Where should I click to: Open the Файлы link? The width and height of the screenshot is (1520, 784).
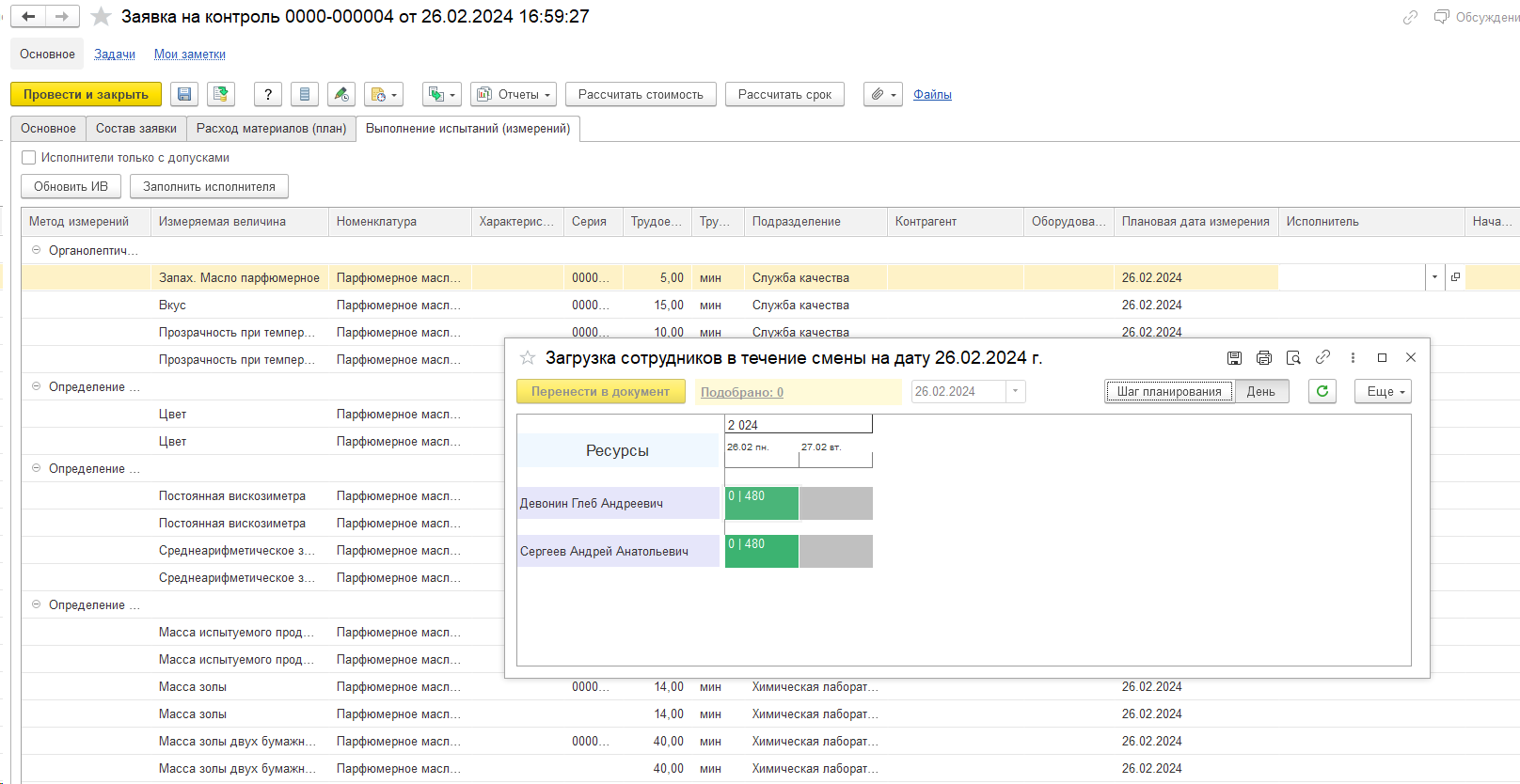click(x=932, y=94)
